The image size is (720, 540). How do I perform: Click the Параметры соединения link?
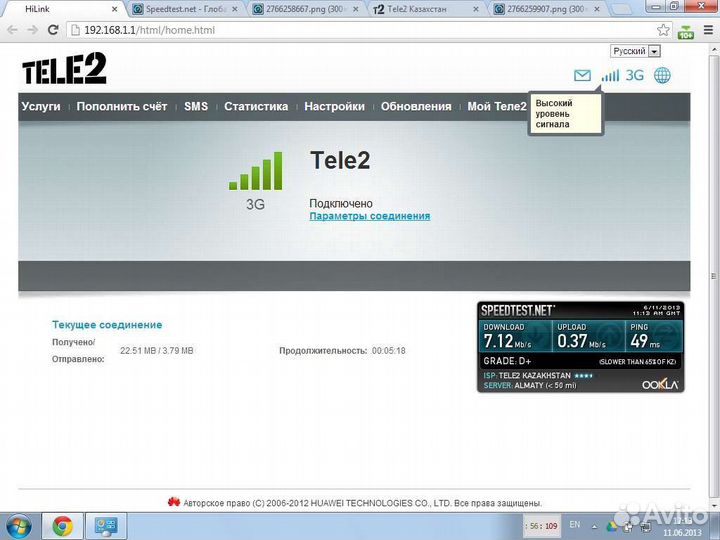tap(370, 216)
